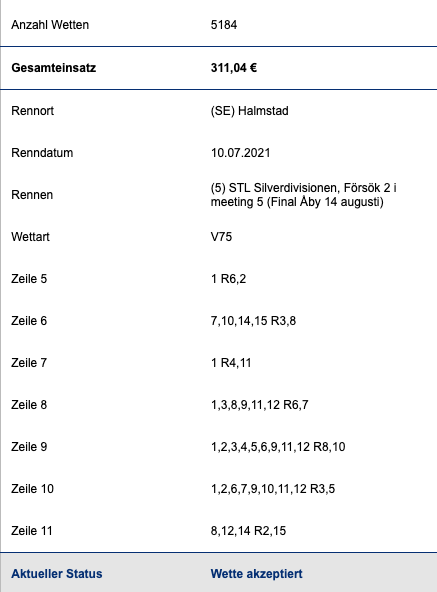Select the Rennen row label
The image size is (437, 592).
pyautogui.click(x=32, y=195)
